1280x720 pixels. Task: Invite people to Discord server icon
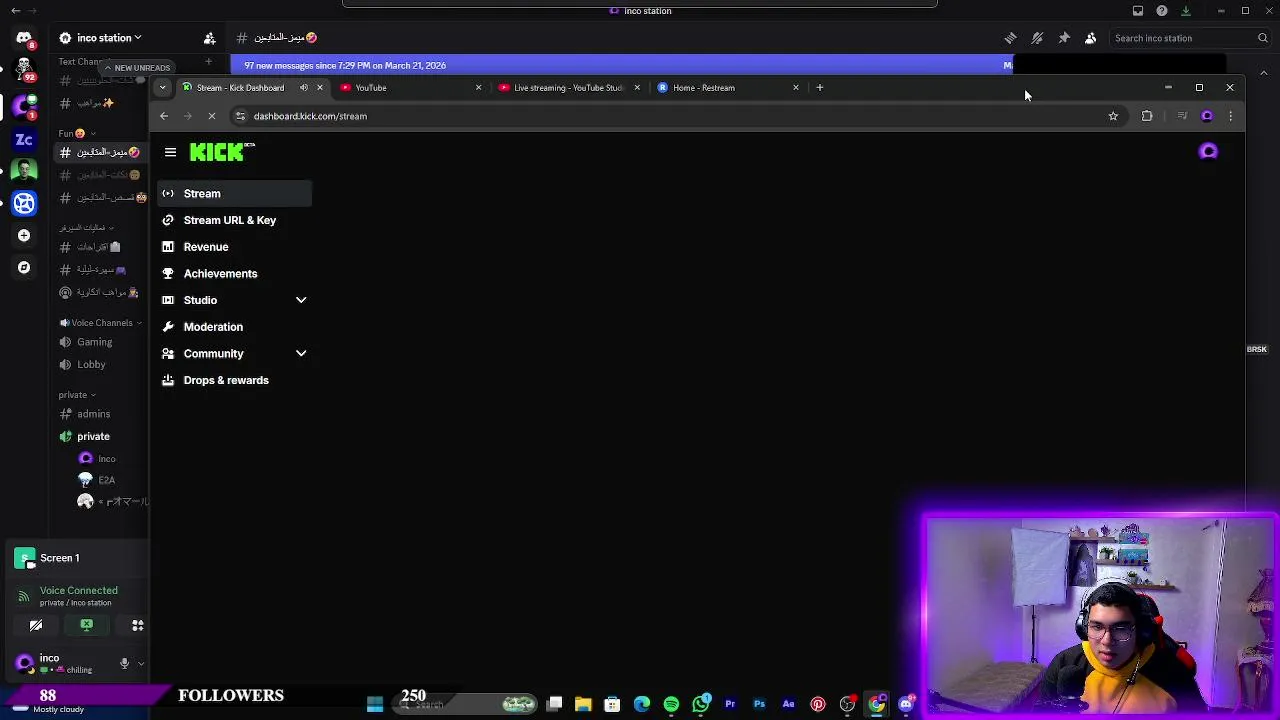click(x=210, y=38)
